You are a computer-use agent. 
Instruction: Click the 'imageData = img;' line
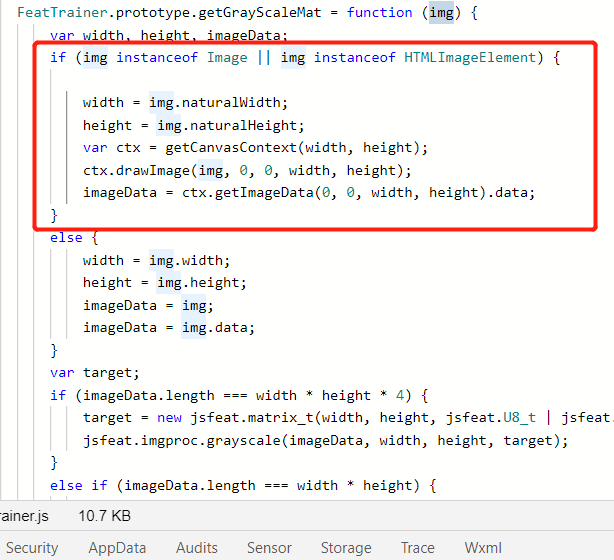click(x=148, y=305)
